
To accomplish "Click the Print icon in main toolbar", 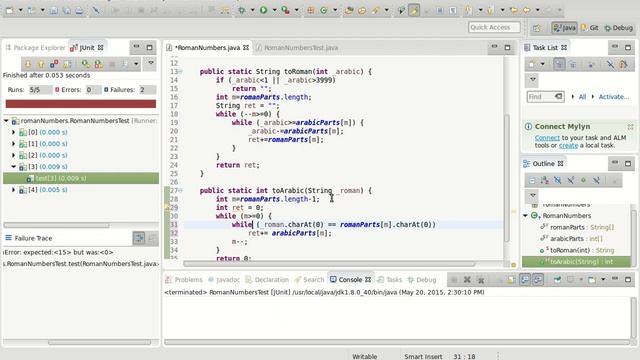I will (79, 11).
